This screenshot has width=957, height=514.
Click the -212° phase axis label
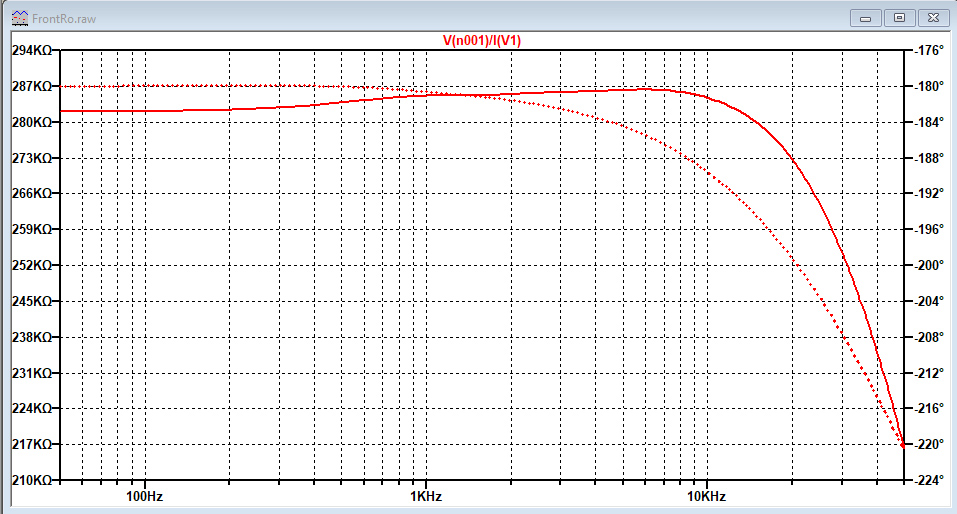pyautogui.click(x=929, y=373)
